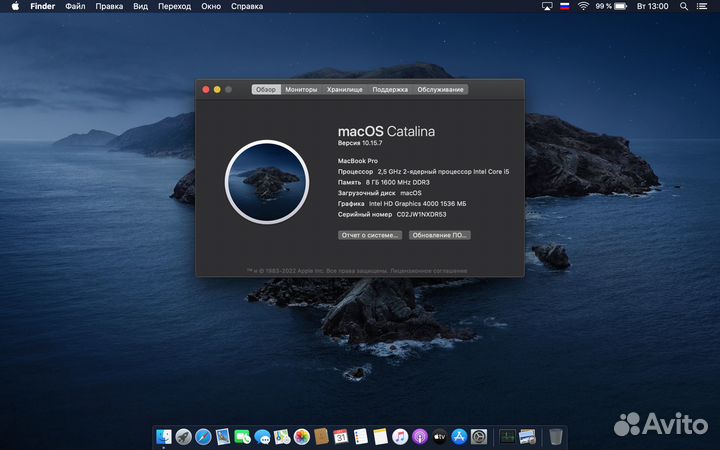Open System Preferences gear in Dock

479,436
